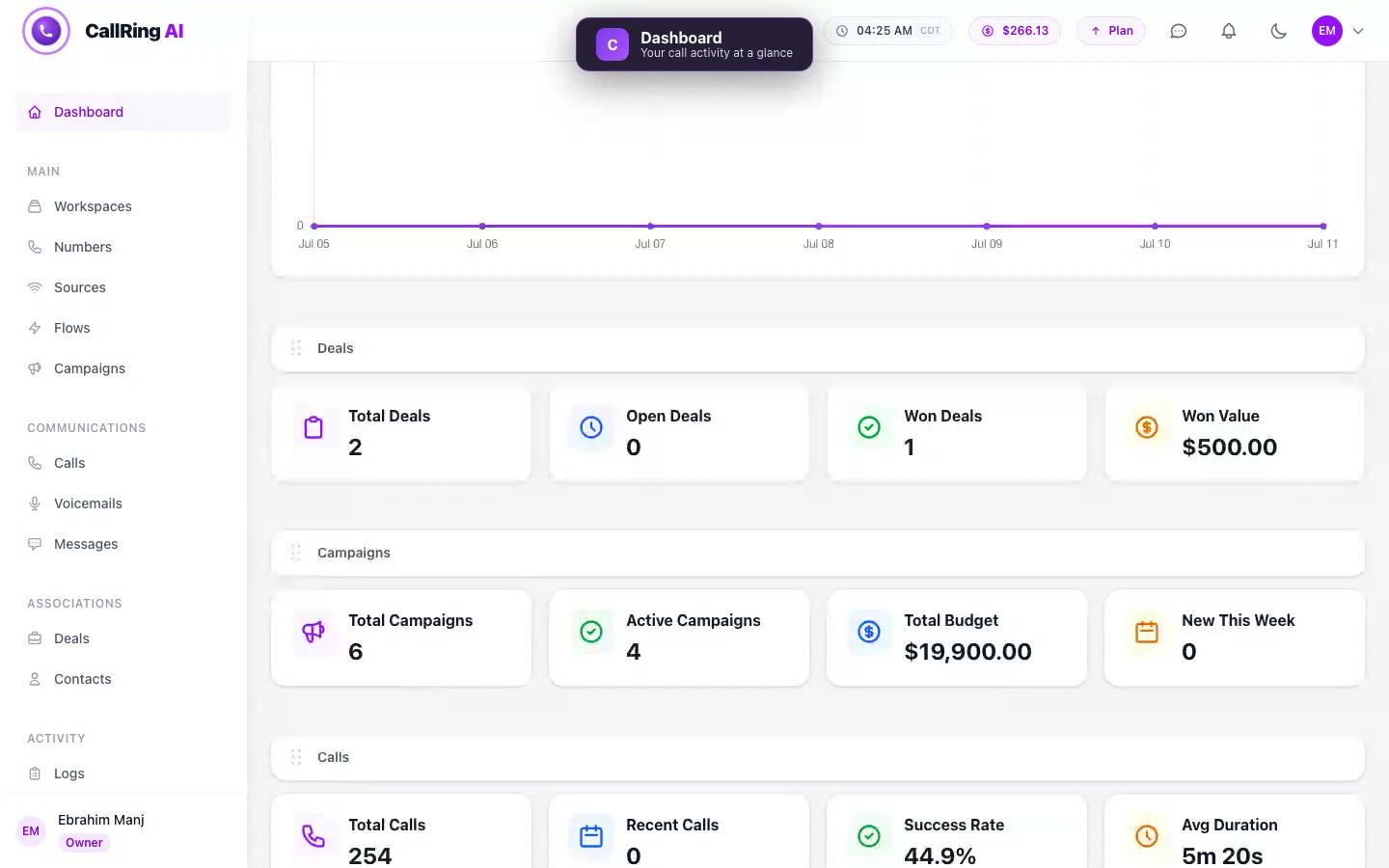Open Deals under Associations
Screen dimensions: 1389x868
pos(123,638)
